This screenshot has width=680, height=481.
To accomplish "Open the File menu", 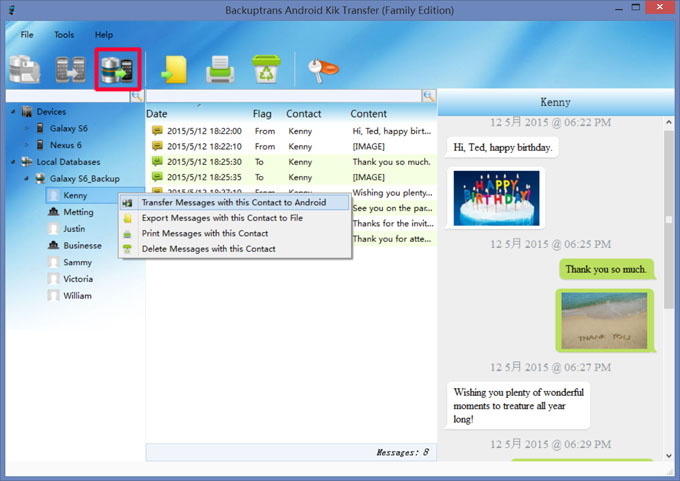I will point(27,34).
